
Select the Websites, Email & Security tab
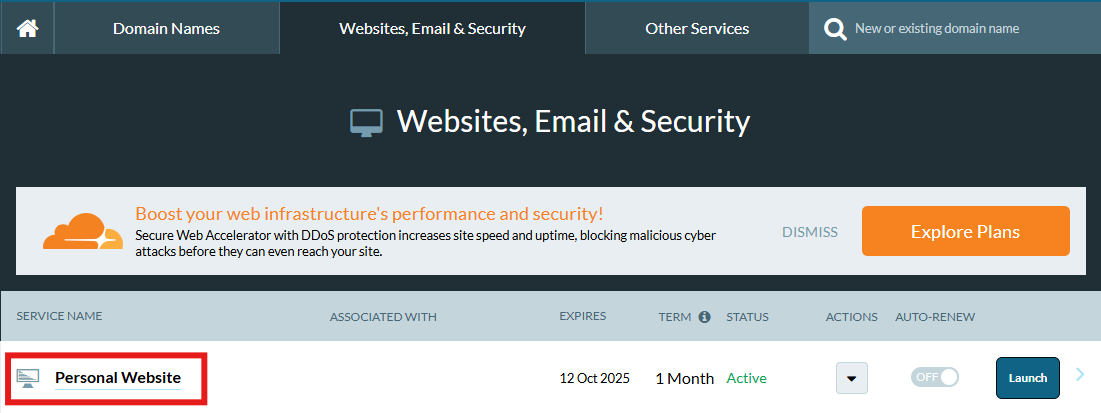click(x=432, y=28)
